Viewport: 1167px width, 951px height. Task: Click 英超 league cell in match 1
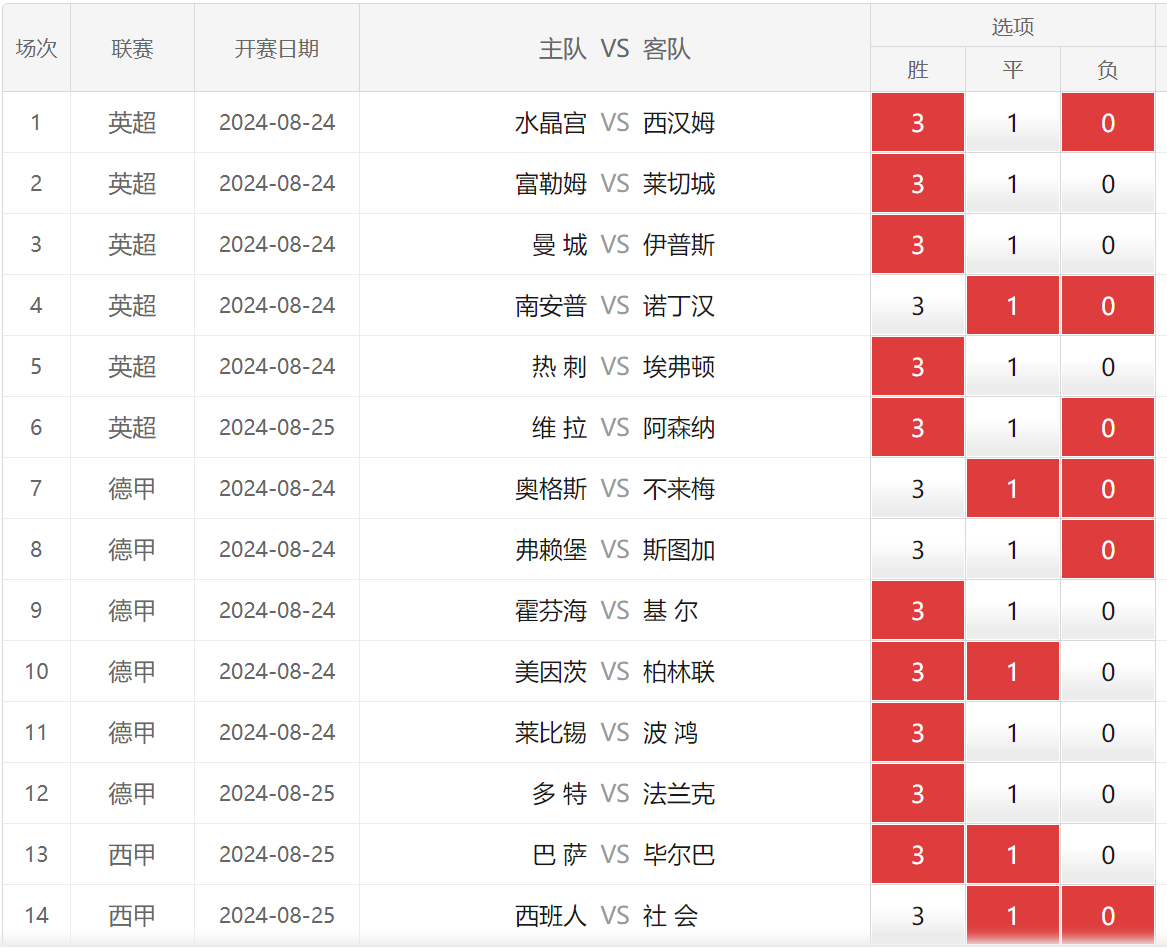132,122
